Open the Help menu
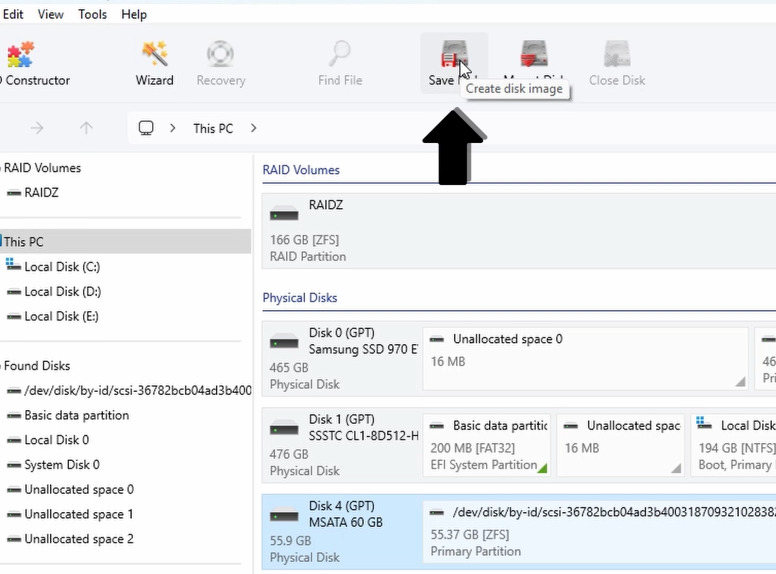The image size is (776, 574). pos(134,14)
